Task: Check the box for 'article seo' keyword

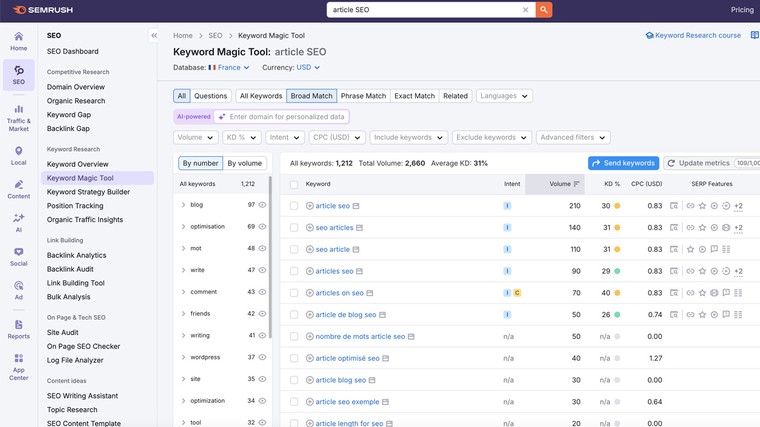Action: pyautogui.click(x=294, y=206)
